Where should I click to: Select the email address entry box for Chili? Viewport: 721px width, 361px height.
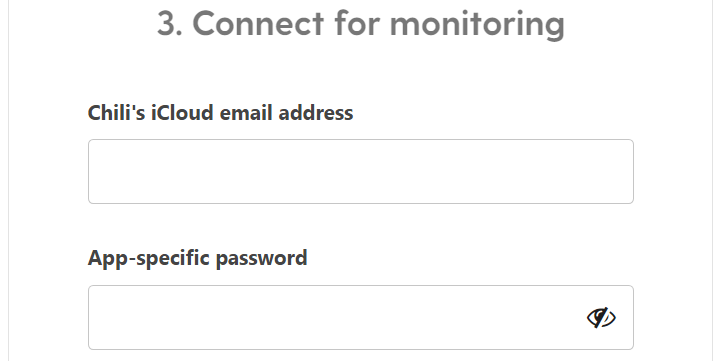361,172
